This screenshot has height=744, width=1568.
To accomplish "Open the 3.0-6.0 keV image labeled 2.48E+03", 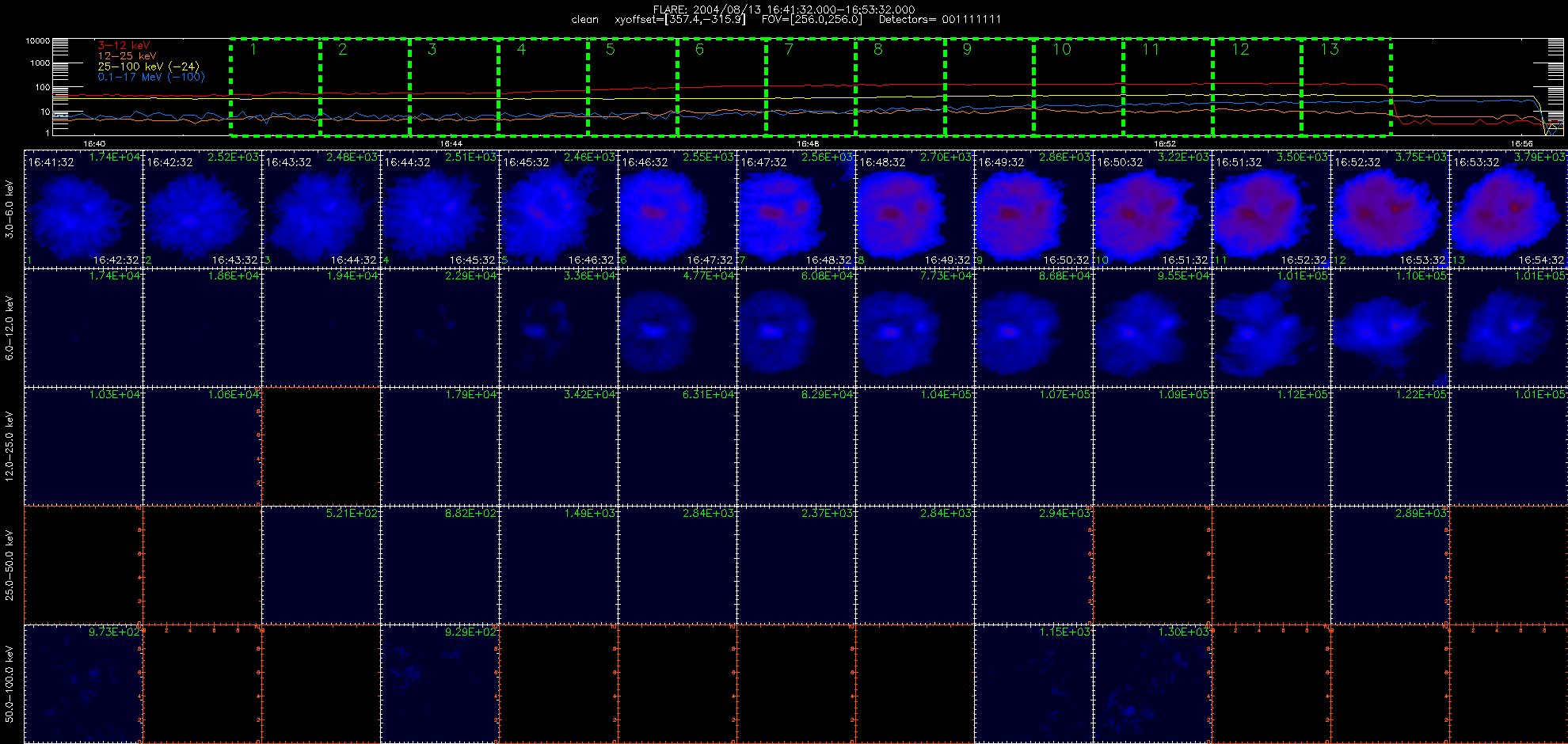I will coord(321,209).
